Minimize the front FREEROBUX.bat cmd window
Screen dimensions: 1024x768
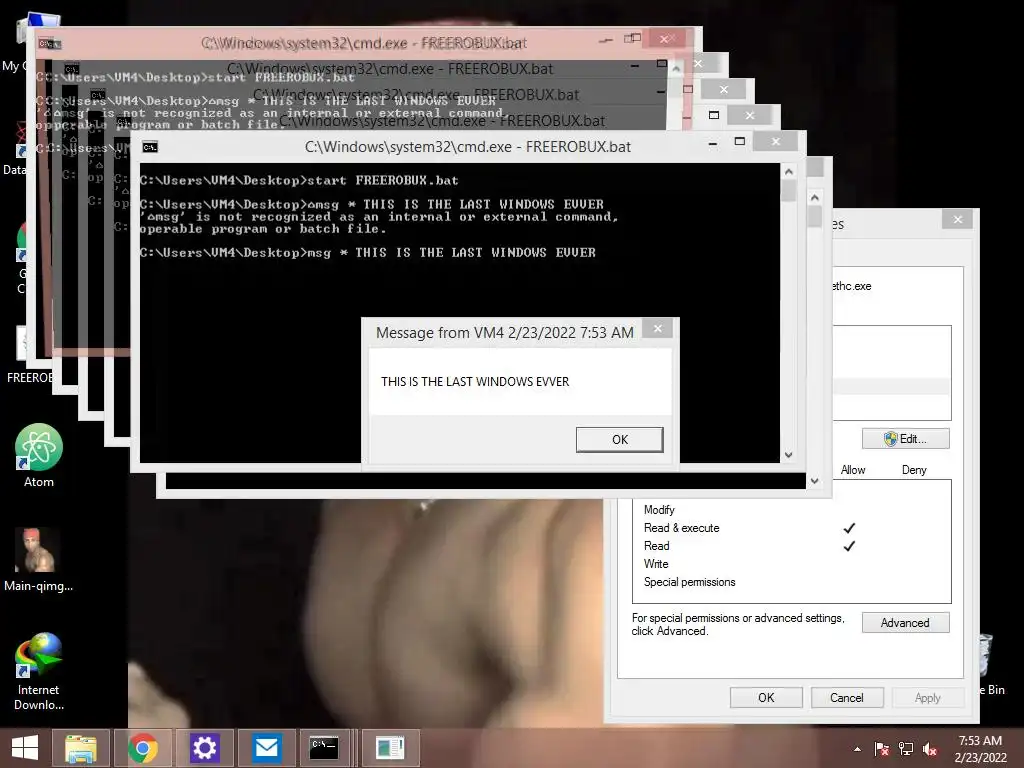pyautogui.click(x=713, y=142)
